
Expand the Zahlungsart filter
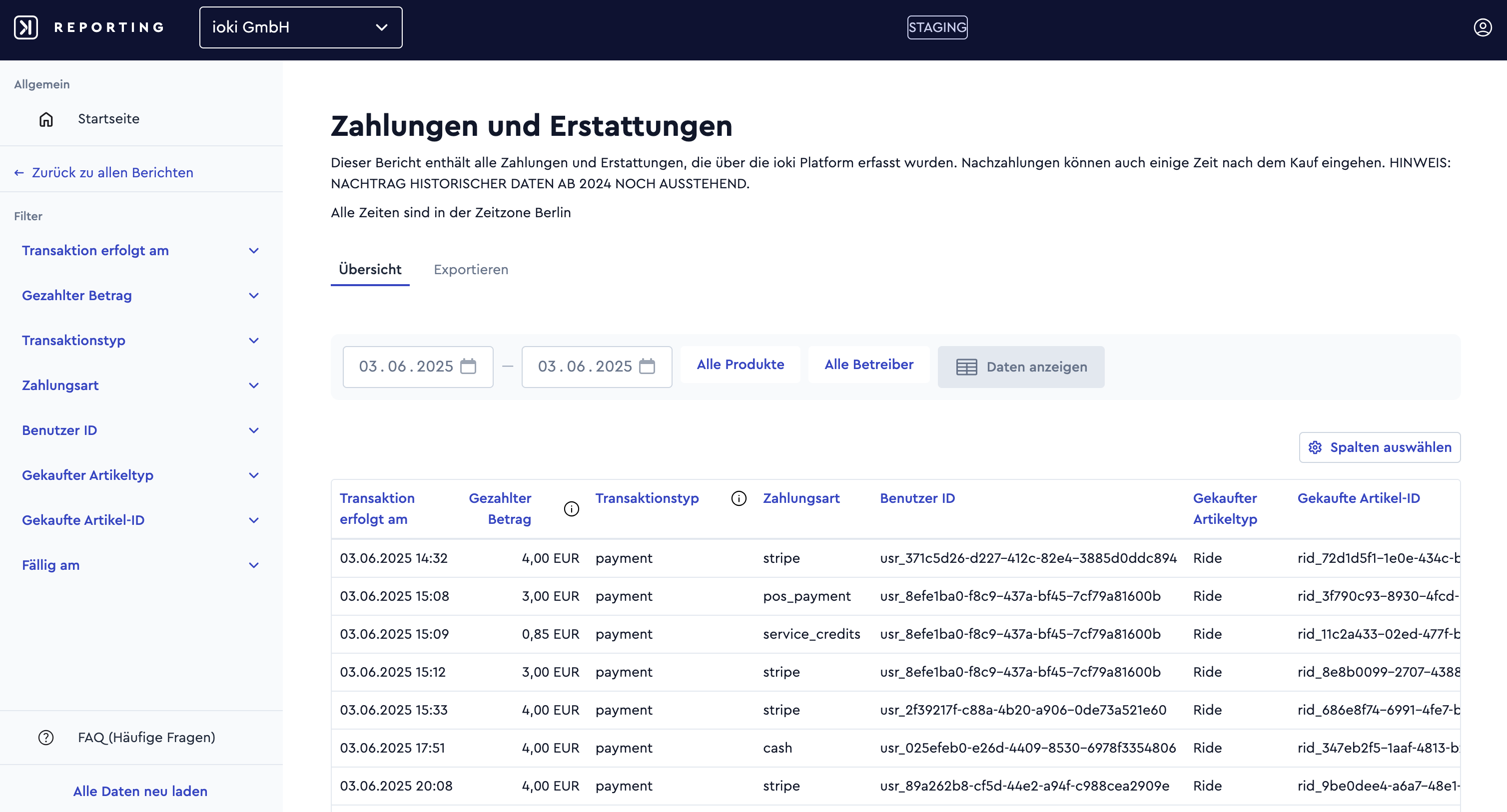[x=141, y=386]
